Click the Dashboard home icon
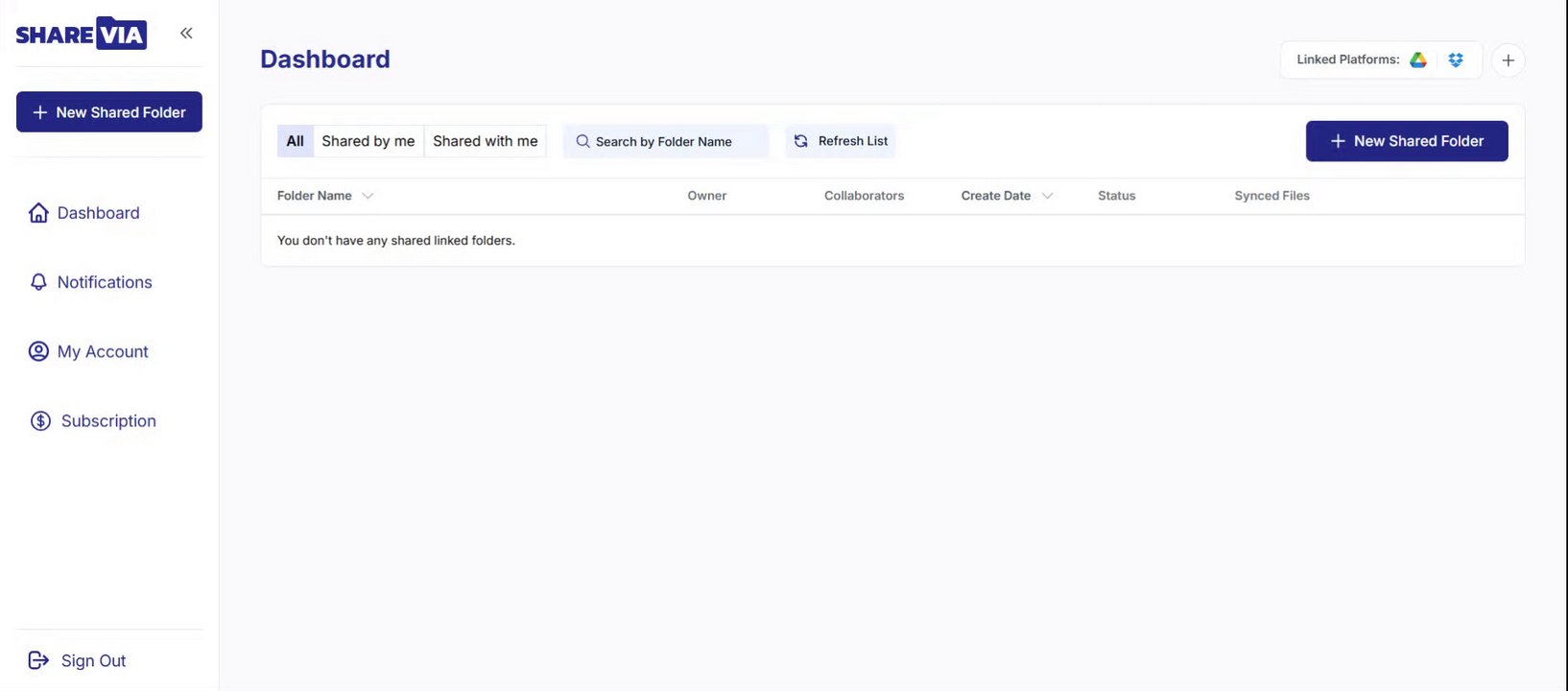The image size is (1568, 691). 38,213
